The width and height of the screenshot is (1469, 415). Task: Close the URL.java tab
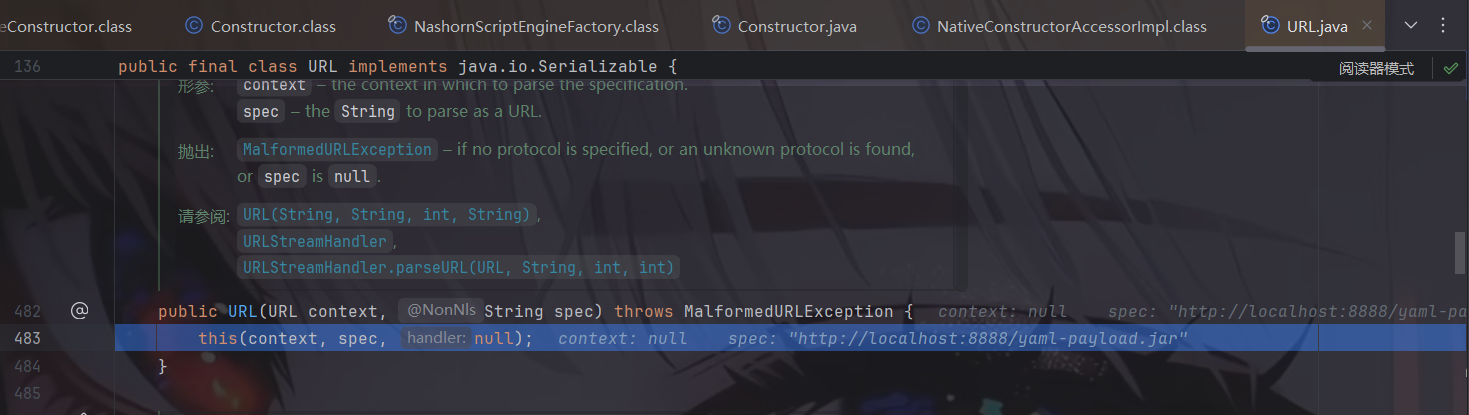(1367, 26)
